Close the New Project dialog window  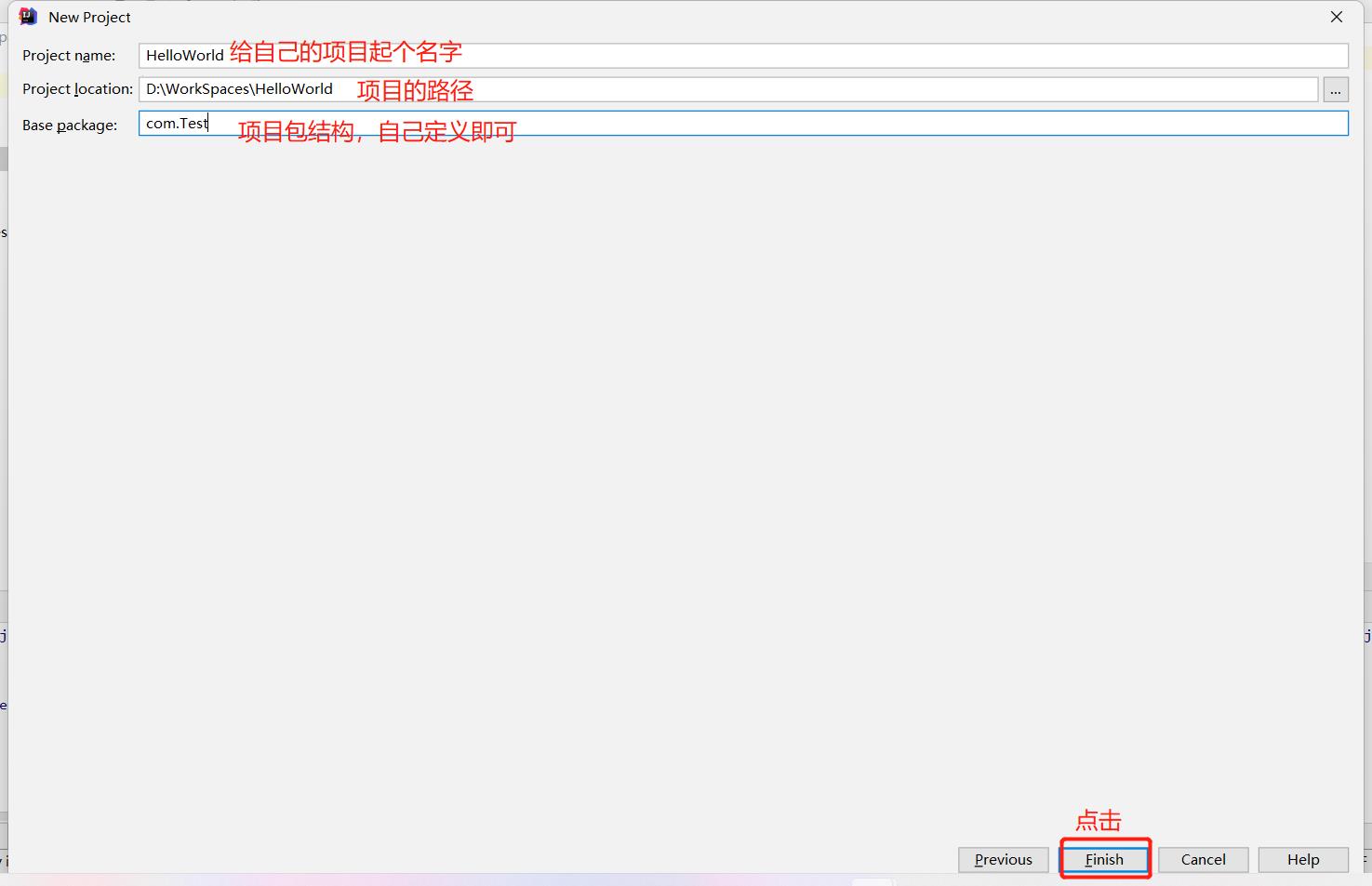tap(1337, 17)
